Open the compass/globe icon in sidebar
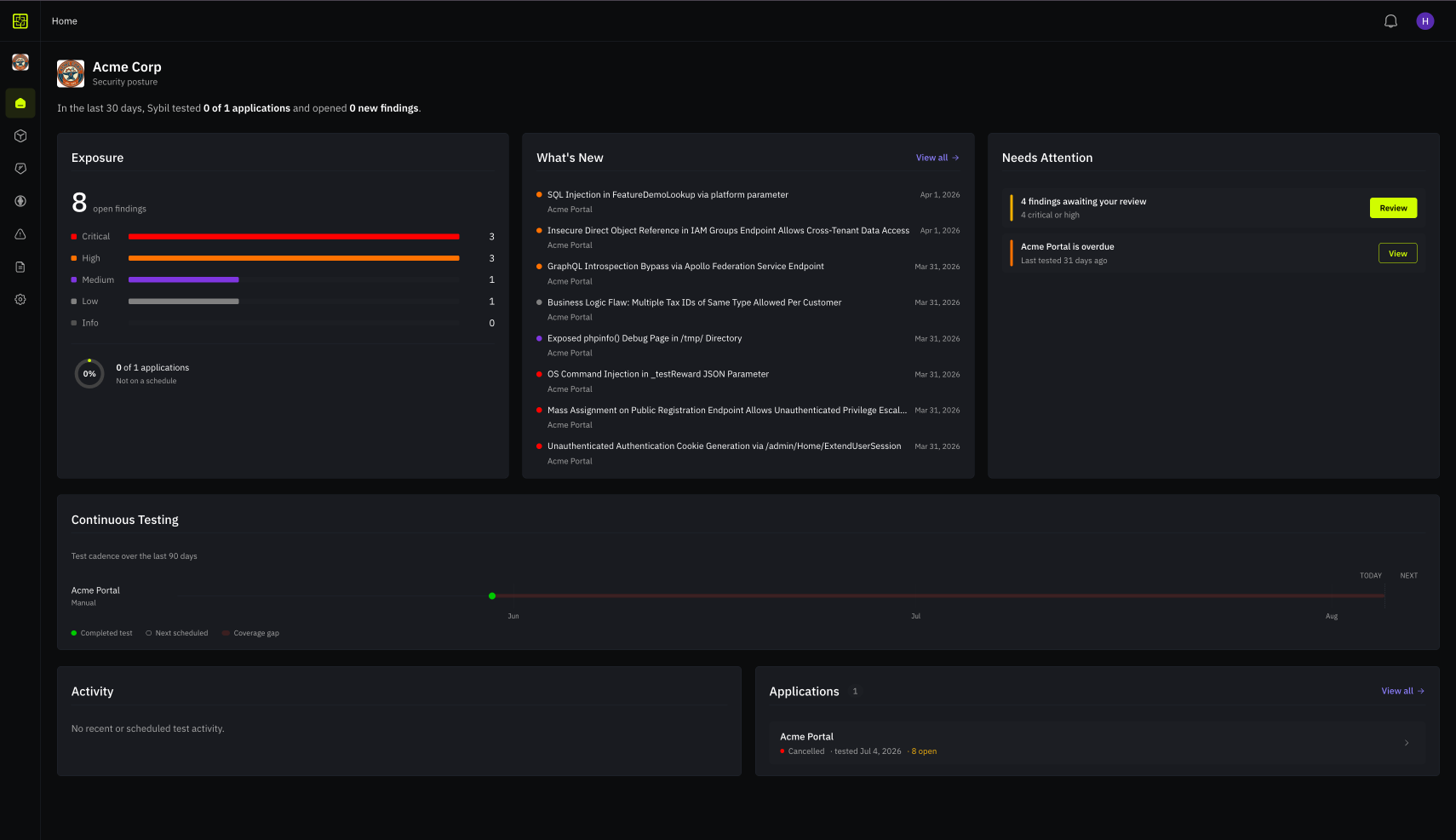 pyautogui.click(x=20, y=201)
